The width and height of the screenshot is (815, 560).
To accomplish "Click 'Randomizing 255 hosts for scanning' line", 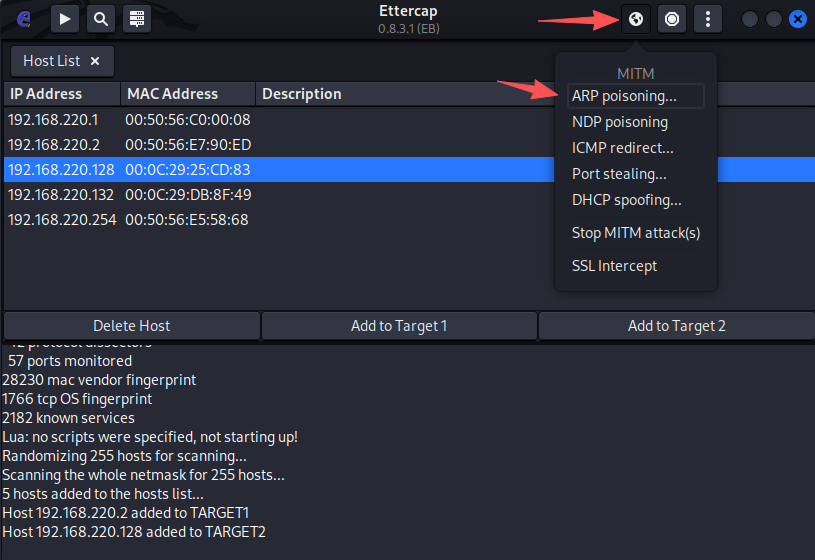I will pyautogui.click(x=124, y=456).
